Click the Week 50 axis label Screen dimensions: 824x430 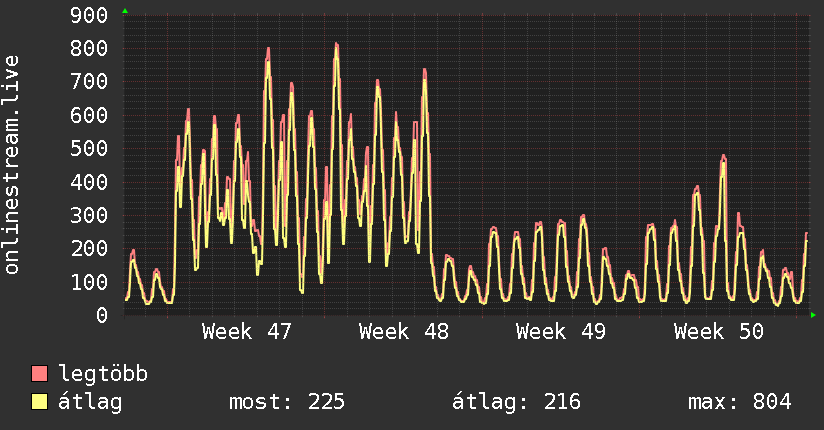(719, 332)
